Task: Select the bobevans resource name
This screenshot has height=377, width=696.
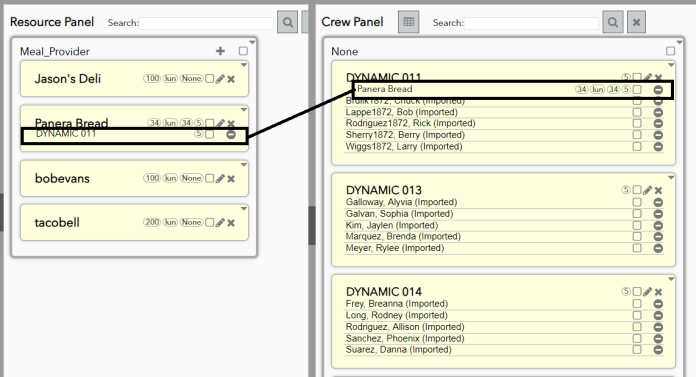Action: point(62,179)
